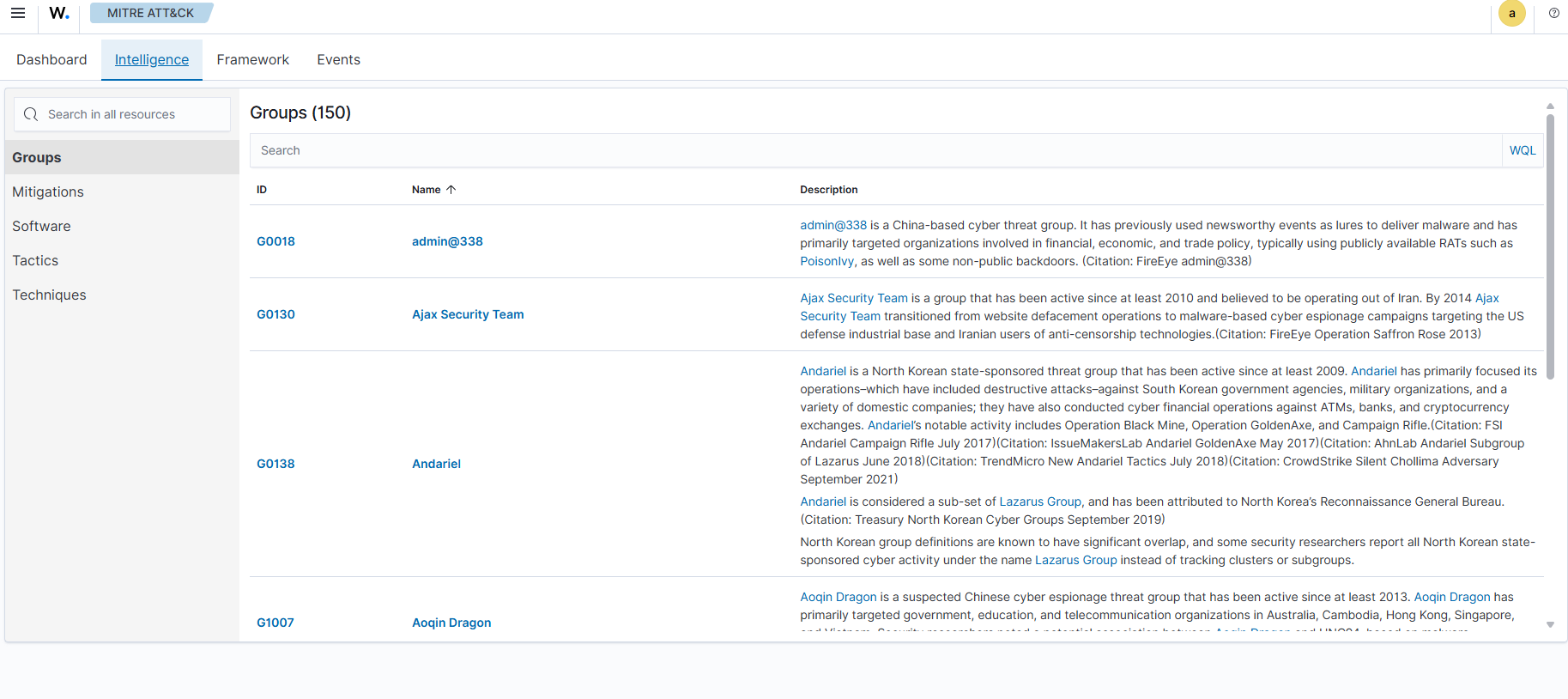Click the MITRE ATT&CK breadcrumb

point(150,13)
